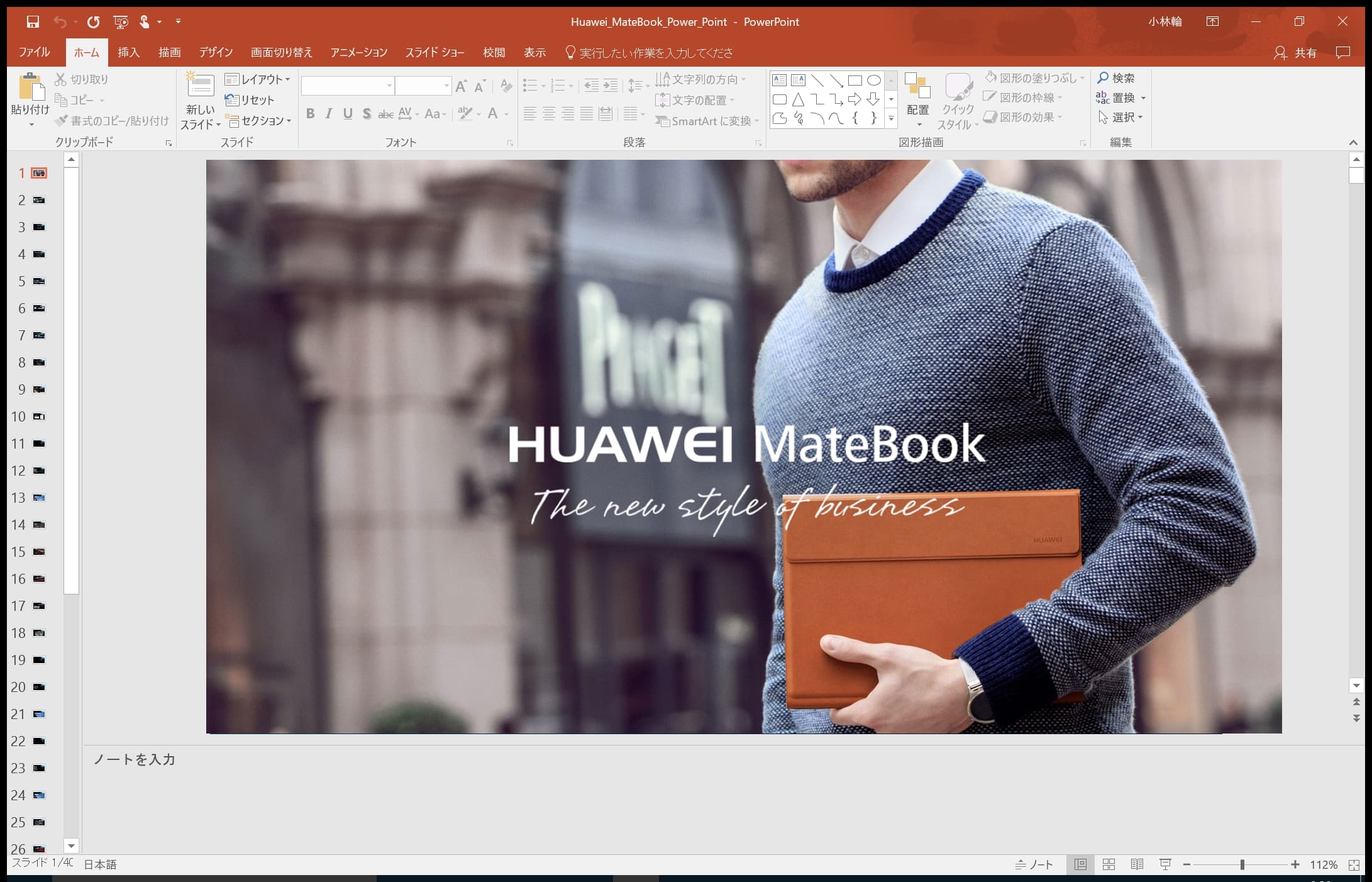Toggle the Notes (ノート) pane

tap(1034, 864)
